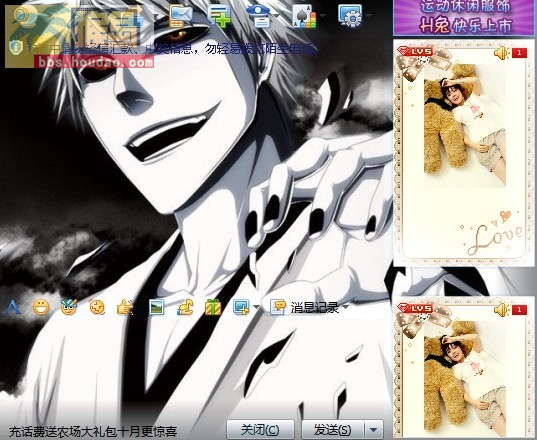The image size is (537, 440).
Task: Open the application settings monitor-gear icon
Action: pyautogui.click(x=350, y=15)
